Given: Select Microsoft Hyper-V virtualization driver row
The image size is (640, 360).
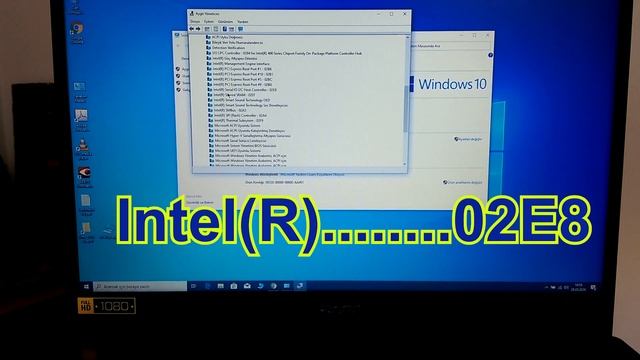Looking at the screenshot, I should (250, 136).
